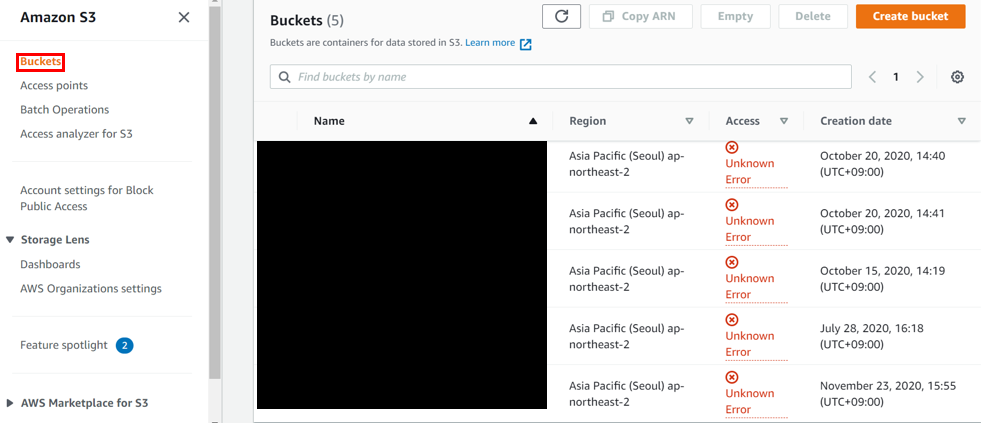Sort buckets by Creation date arrow
This screenshot has height=423, width=981.
pos(962,121)
